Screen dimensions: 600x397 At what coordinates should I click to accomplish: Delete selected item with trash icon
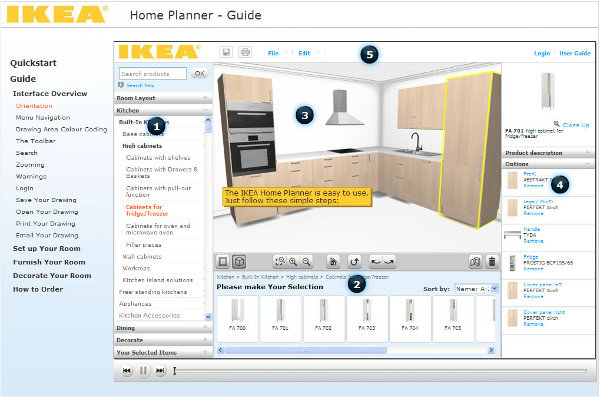pyautogui.click(x=492, y=262)
